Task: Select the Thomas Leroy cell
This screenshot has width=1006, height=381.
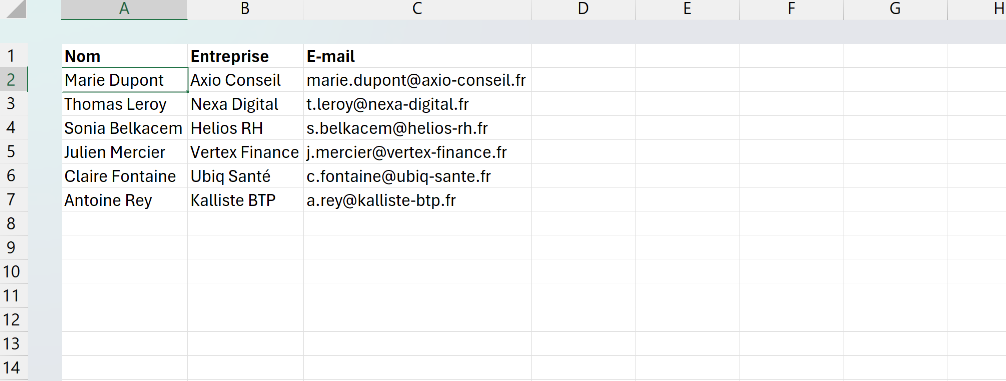Action: [x=124, y=104]
